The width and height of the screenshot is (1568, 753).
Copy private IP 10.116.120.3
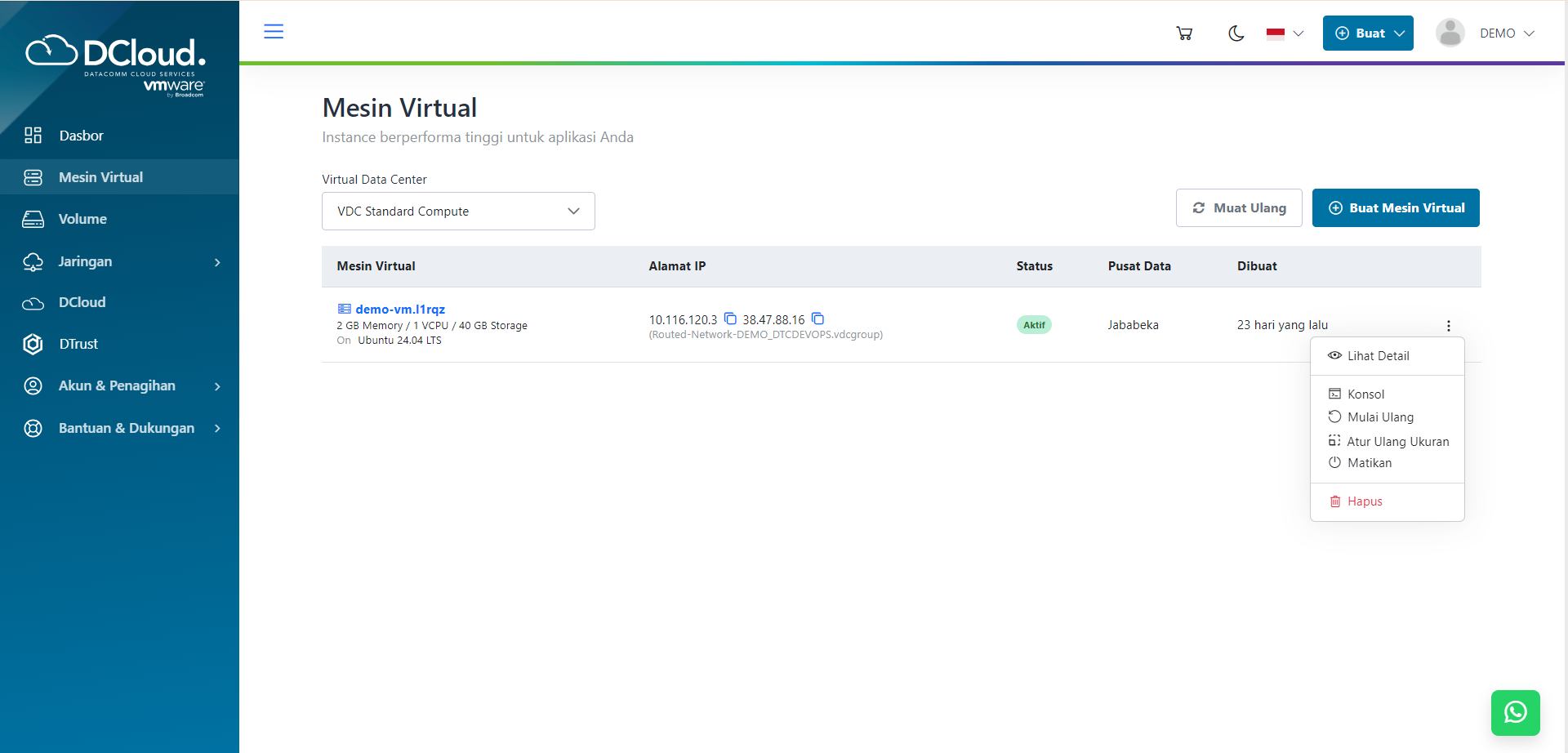(x=730, y=319)
